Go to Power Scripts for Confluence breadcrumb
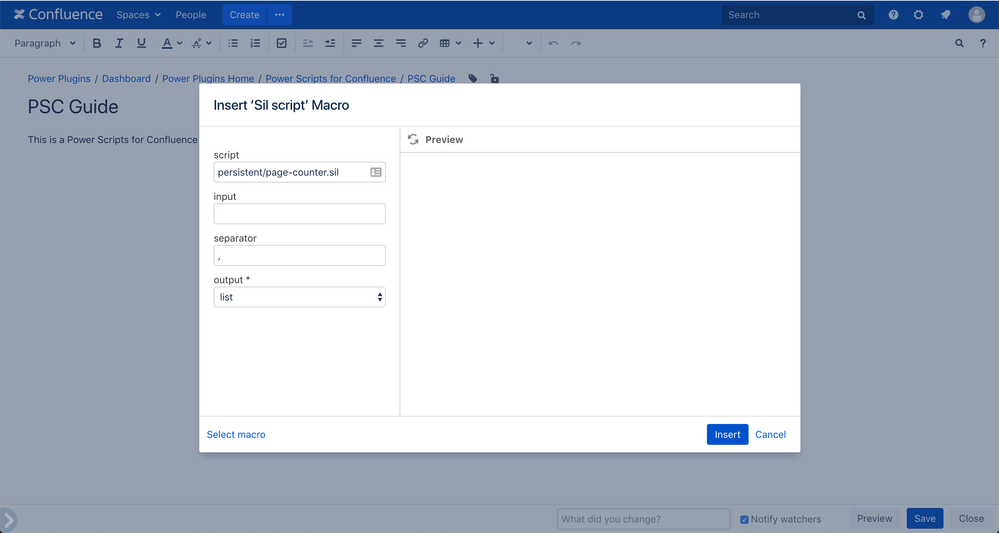The width and height of the screenshot is (999, 533). pos(331,78)
